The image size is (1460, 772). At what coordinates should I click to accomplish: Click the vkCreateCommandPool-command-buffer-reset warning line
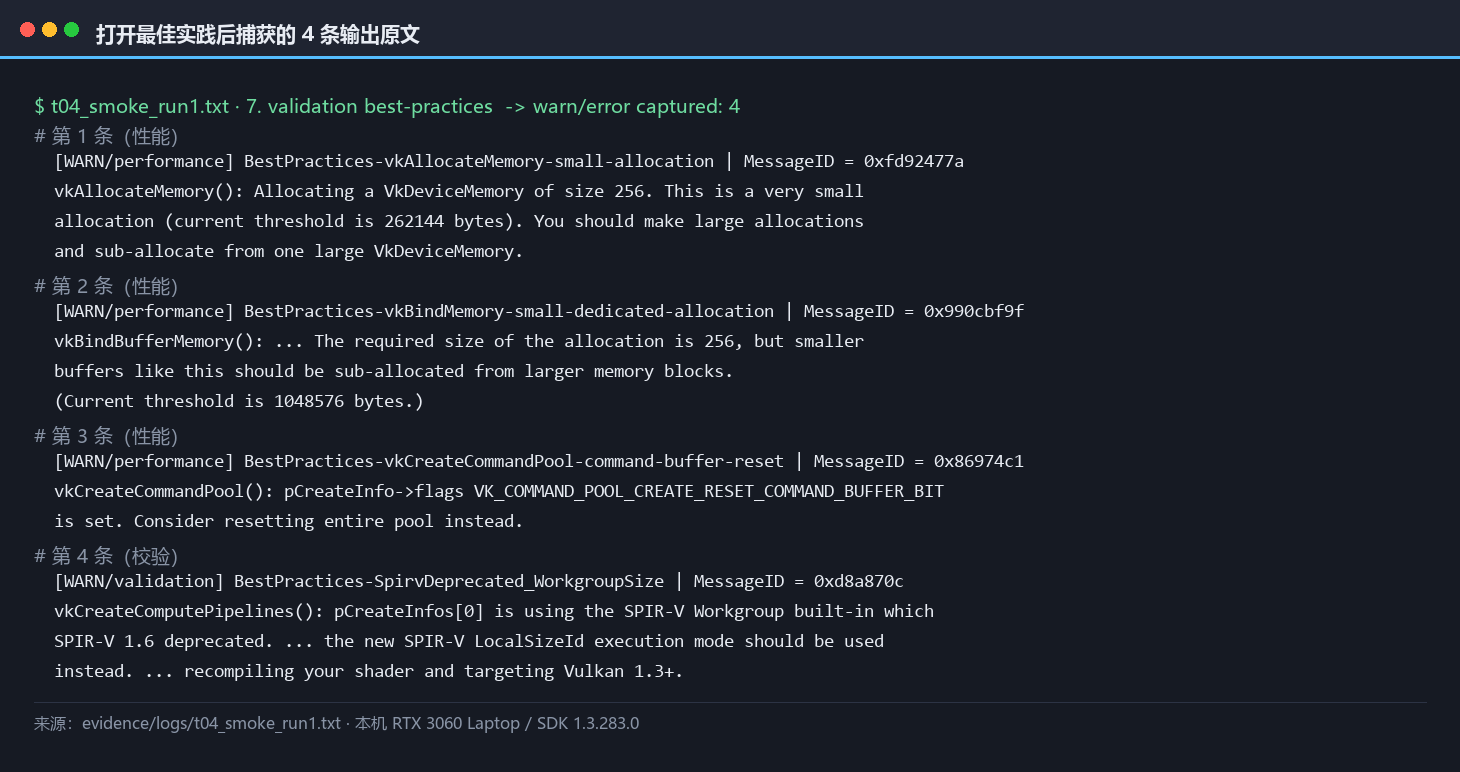539,461
